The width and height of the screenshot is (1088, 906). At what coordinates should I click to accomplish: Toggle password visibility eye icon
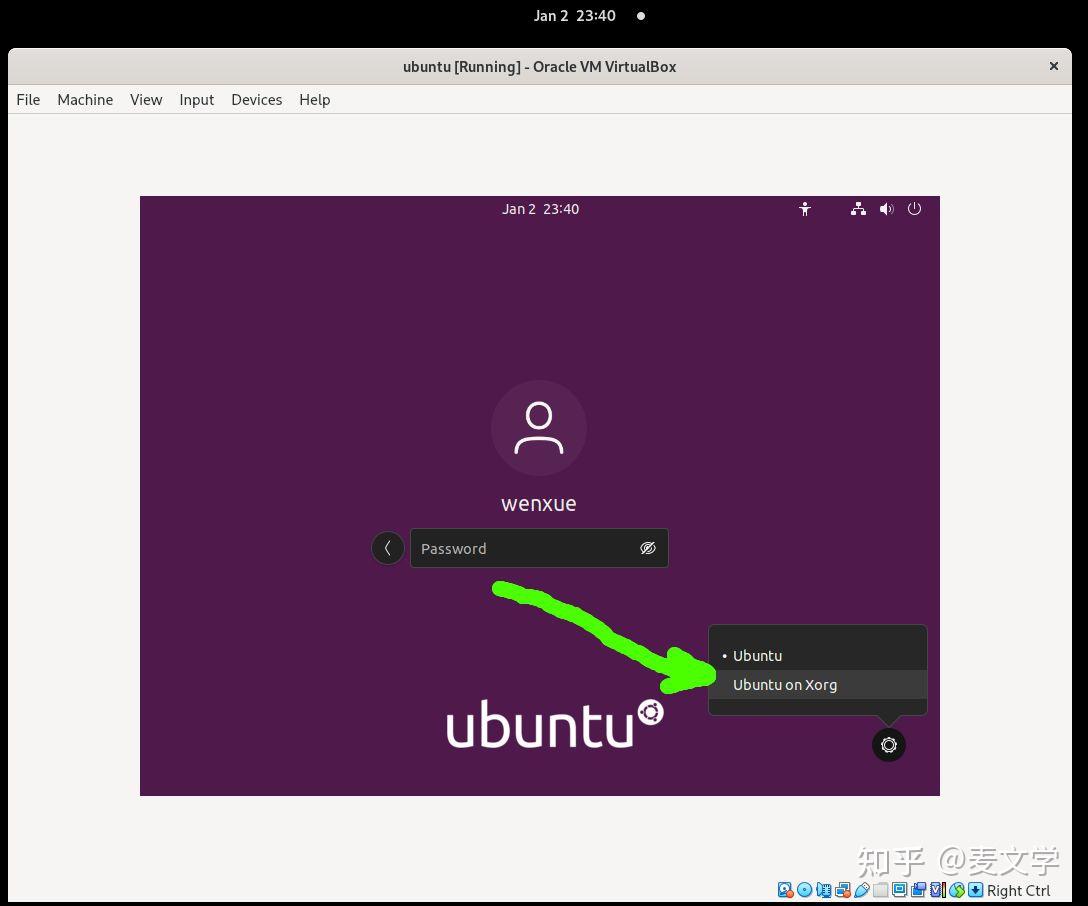pos(648,548)
